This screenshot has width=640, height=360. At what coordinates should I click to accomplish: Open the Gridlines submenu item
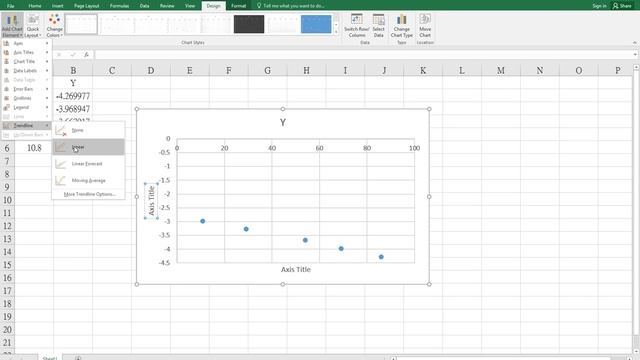[x=26, y=98]
